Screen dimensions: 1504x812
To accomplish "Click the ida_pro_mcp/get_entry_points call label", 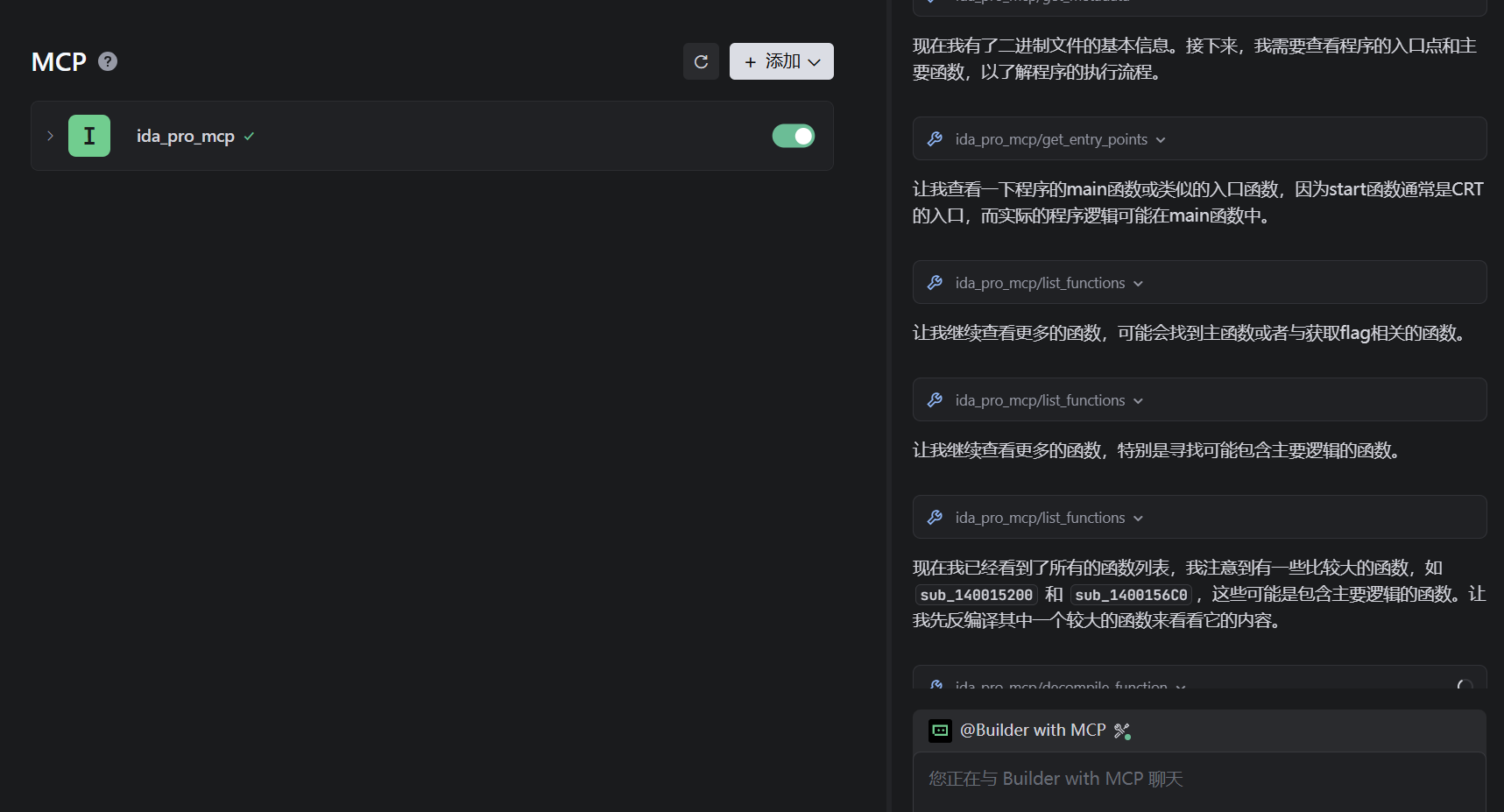I will [x=1051, y=139].
